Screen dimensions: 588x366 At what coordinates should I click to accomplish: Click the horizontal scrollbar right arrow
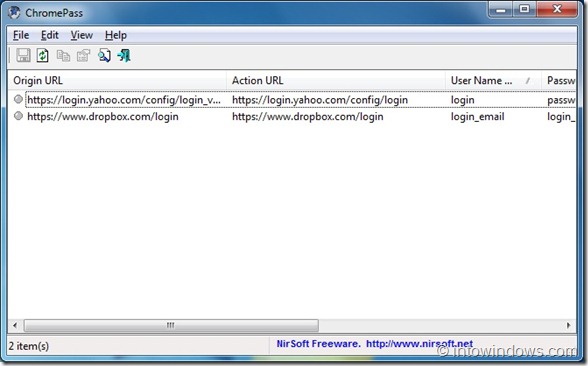tap(568, 325)
